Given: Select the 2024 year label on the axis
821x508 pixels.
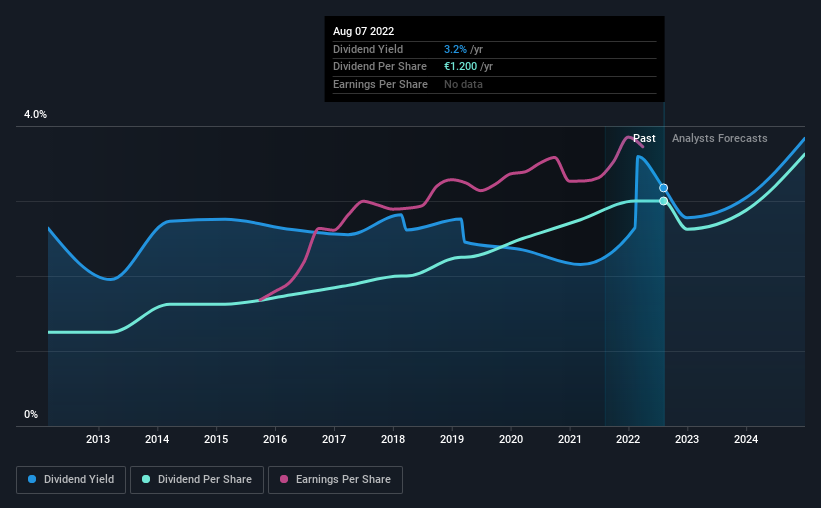Looking at the screenshot, I should pyautogui.click(x=746, y=439).
